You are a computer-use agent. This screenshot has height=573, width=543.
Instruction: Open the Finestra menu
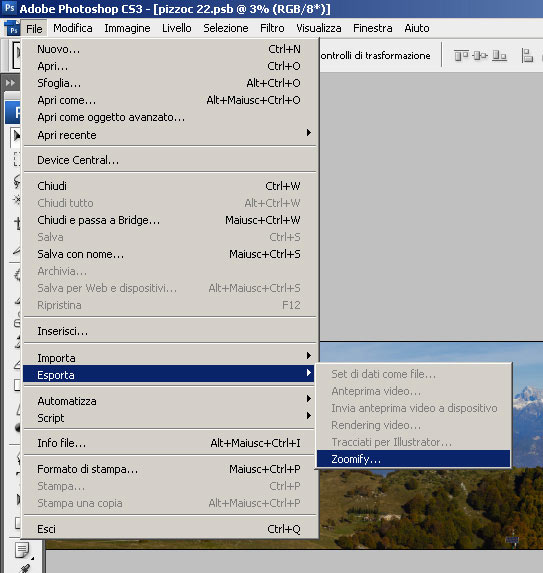373,28
